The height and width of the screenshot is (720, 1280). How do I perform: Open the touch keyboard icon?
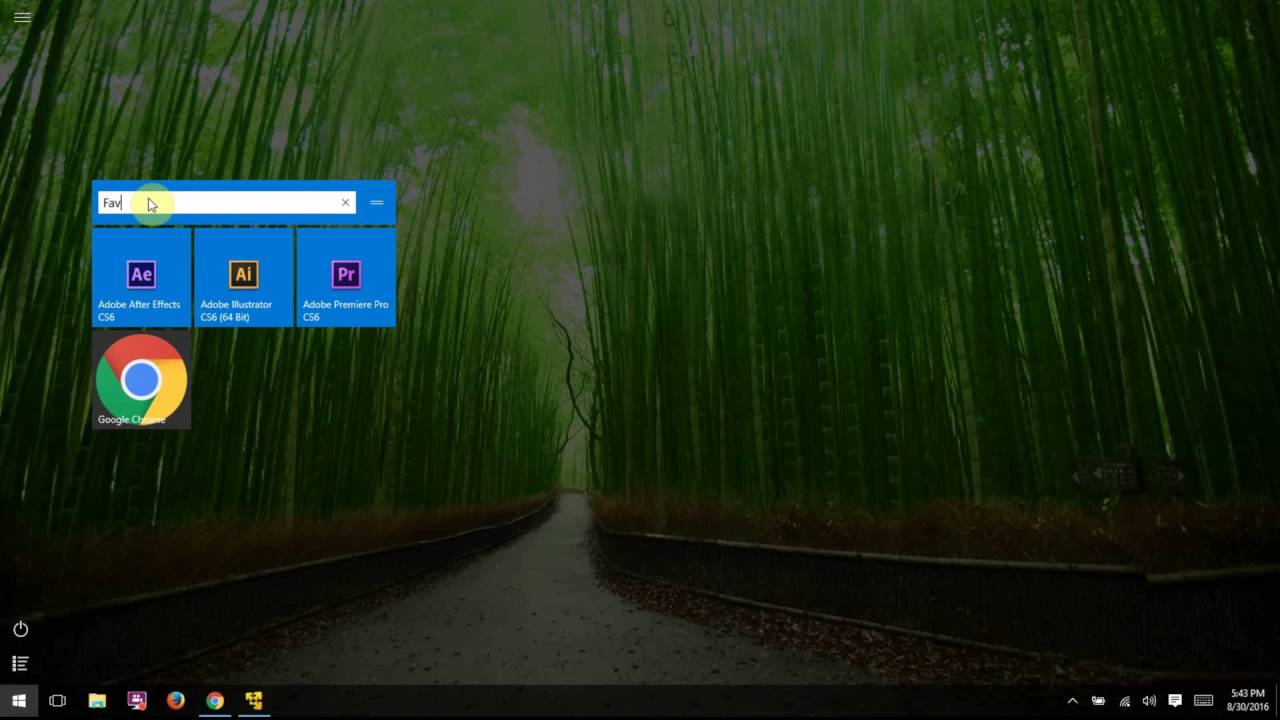tap(1203, 701)
